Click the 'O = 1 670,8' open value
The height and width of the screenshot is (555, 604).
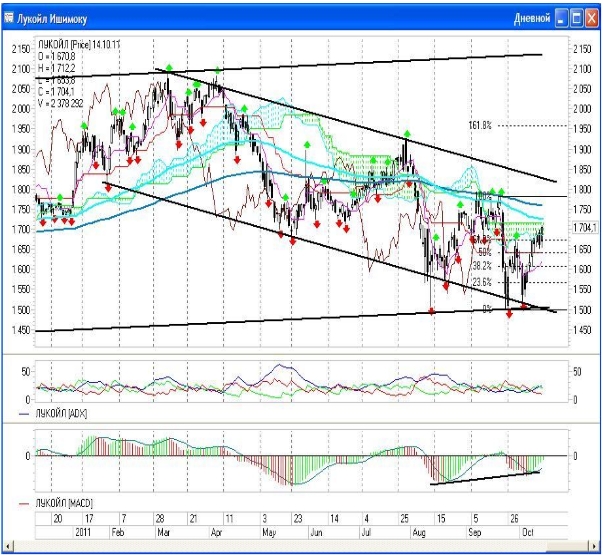(57, 56)
